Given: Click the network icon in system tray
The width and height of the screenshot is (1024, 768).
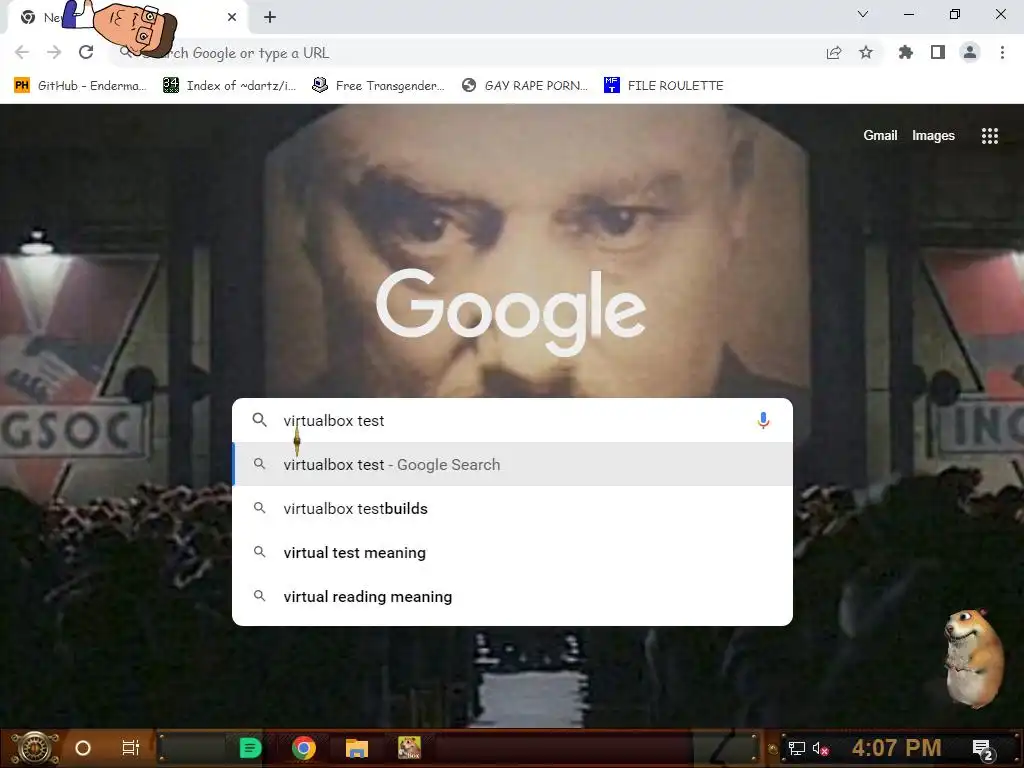Looking at the screenshot, I should tap(797, 748).
